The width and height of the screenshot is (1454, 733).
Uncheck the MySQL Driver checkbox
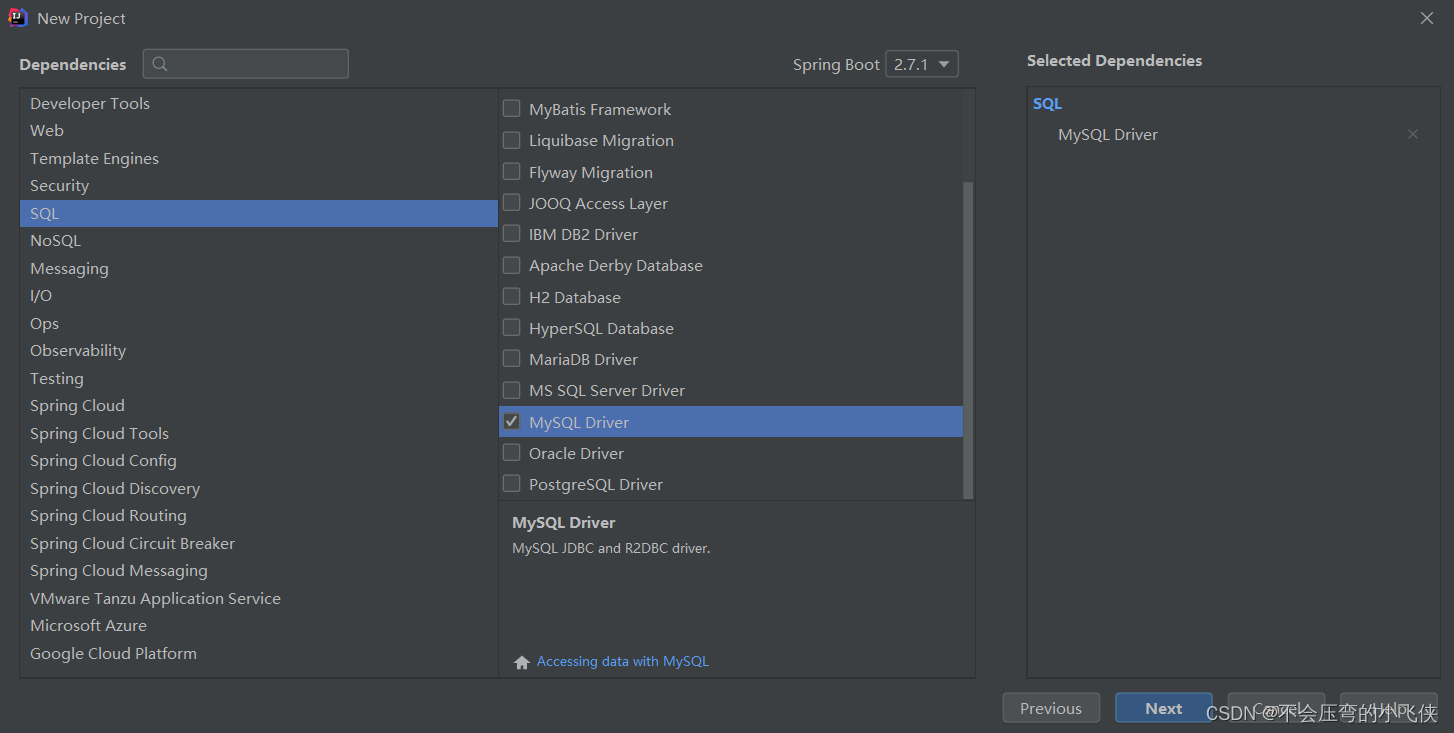(511, 422)
